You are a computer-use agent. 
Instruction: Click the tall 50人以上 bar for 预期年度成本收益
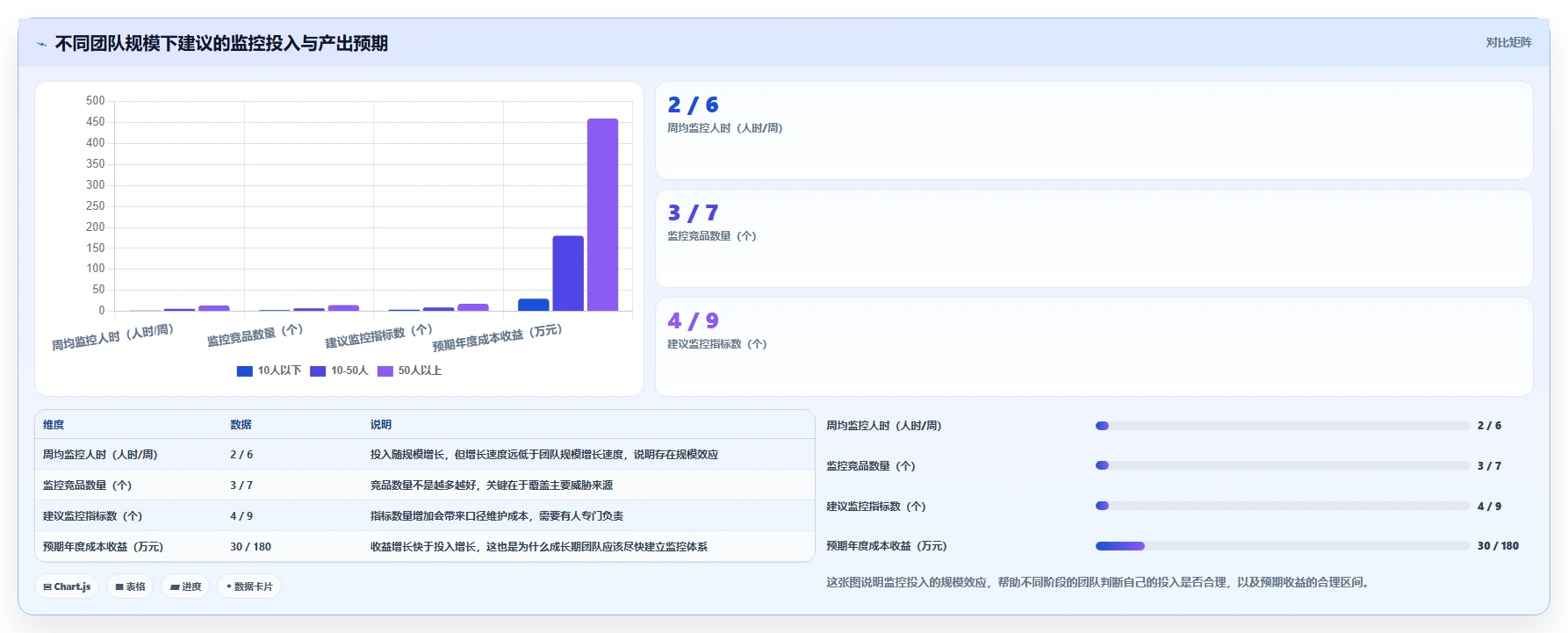coord(602,214)
